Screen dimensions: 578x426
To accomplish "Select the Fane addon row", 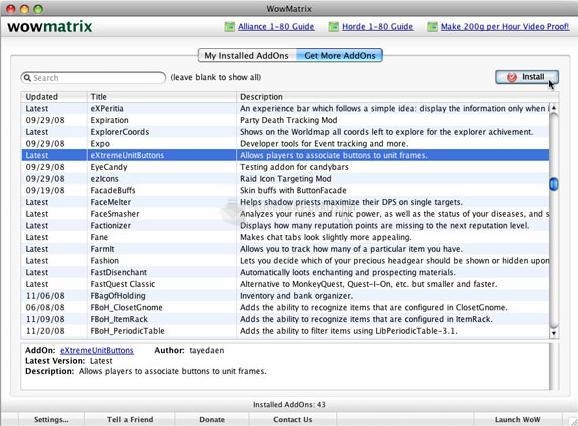I will 285,237.
